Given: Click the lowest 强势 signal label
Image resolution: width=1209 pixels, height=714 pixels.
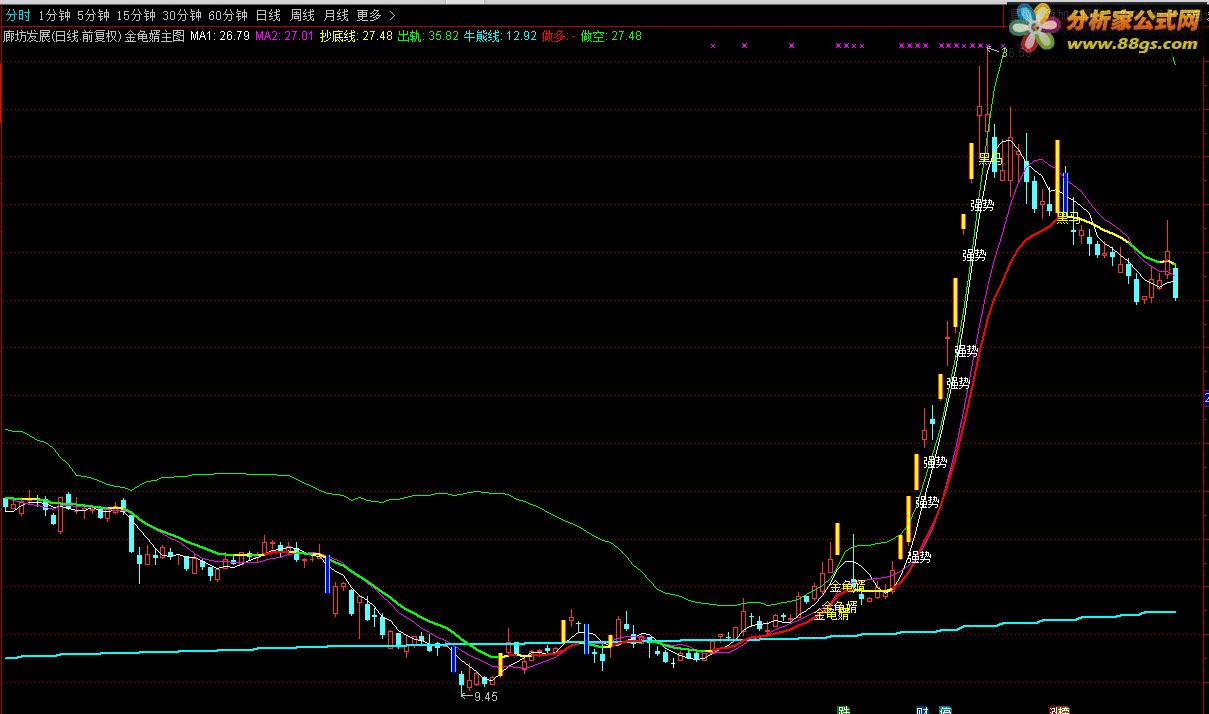Looking at the screenshot, I should [919, 558].
